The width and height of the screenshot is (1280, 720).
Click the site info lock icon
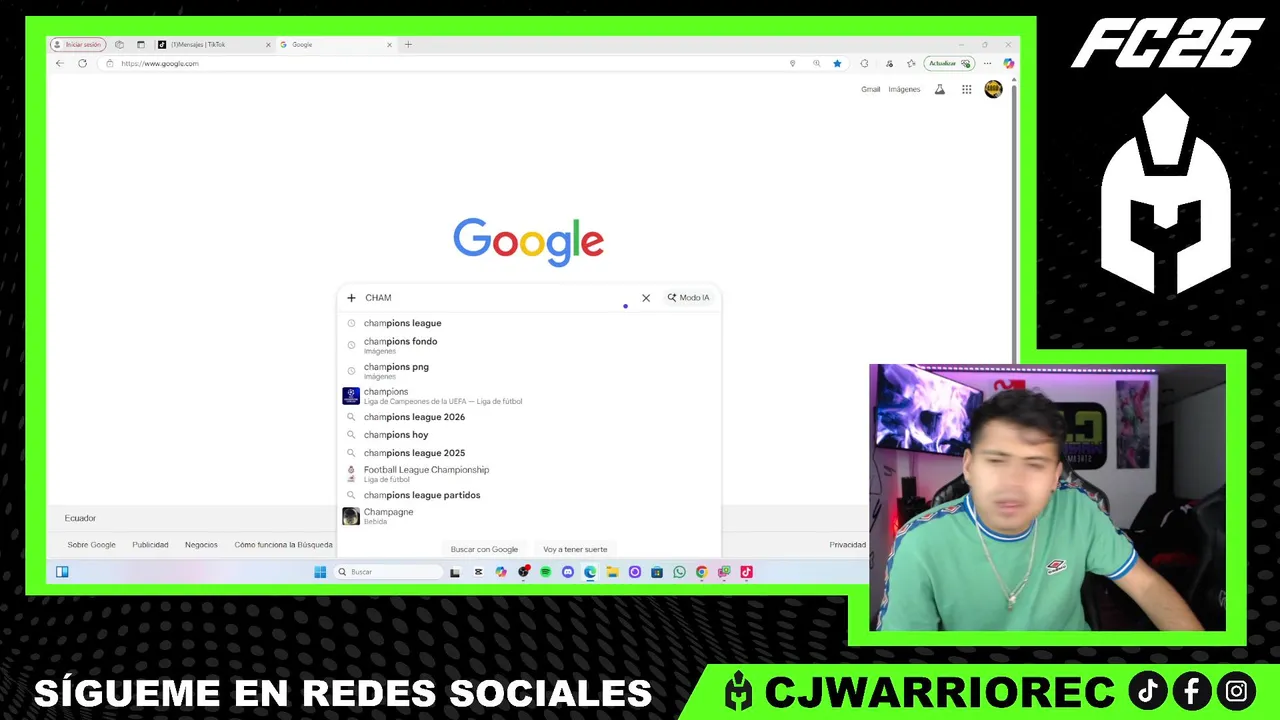tap(110, 63)
